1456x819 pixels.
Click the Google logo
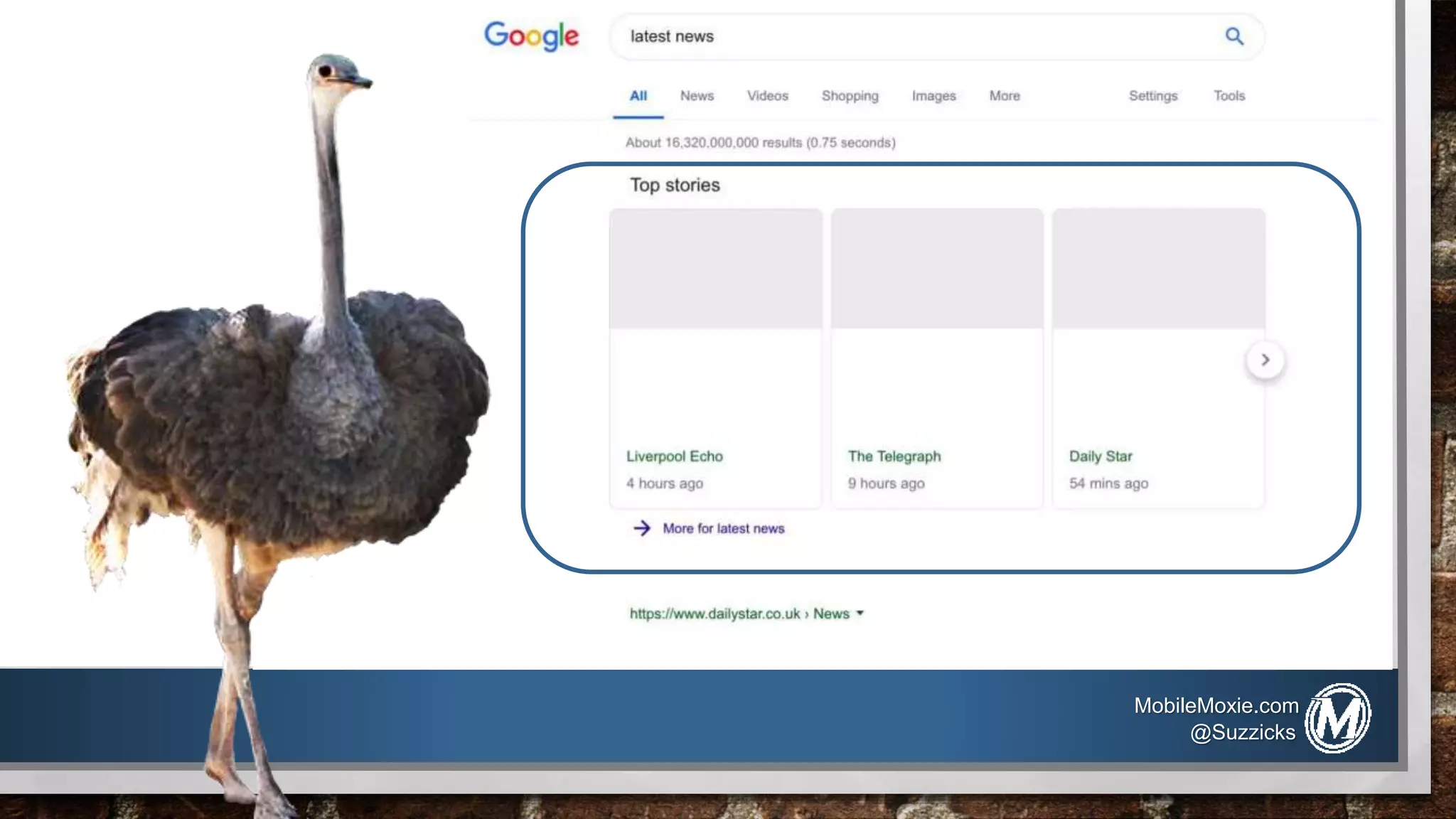(x=532, y=36)
